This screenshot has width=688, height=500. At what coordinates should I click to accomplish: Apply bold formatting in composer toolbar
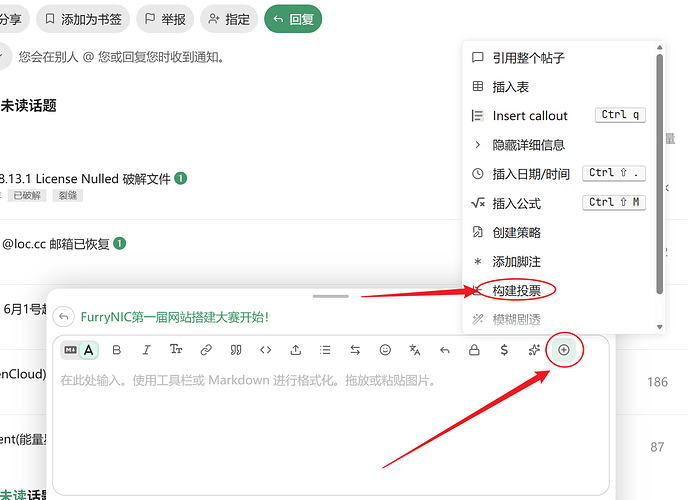click(x=117, y=350)
